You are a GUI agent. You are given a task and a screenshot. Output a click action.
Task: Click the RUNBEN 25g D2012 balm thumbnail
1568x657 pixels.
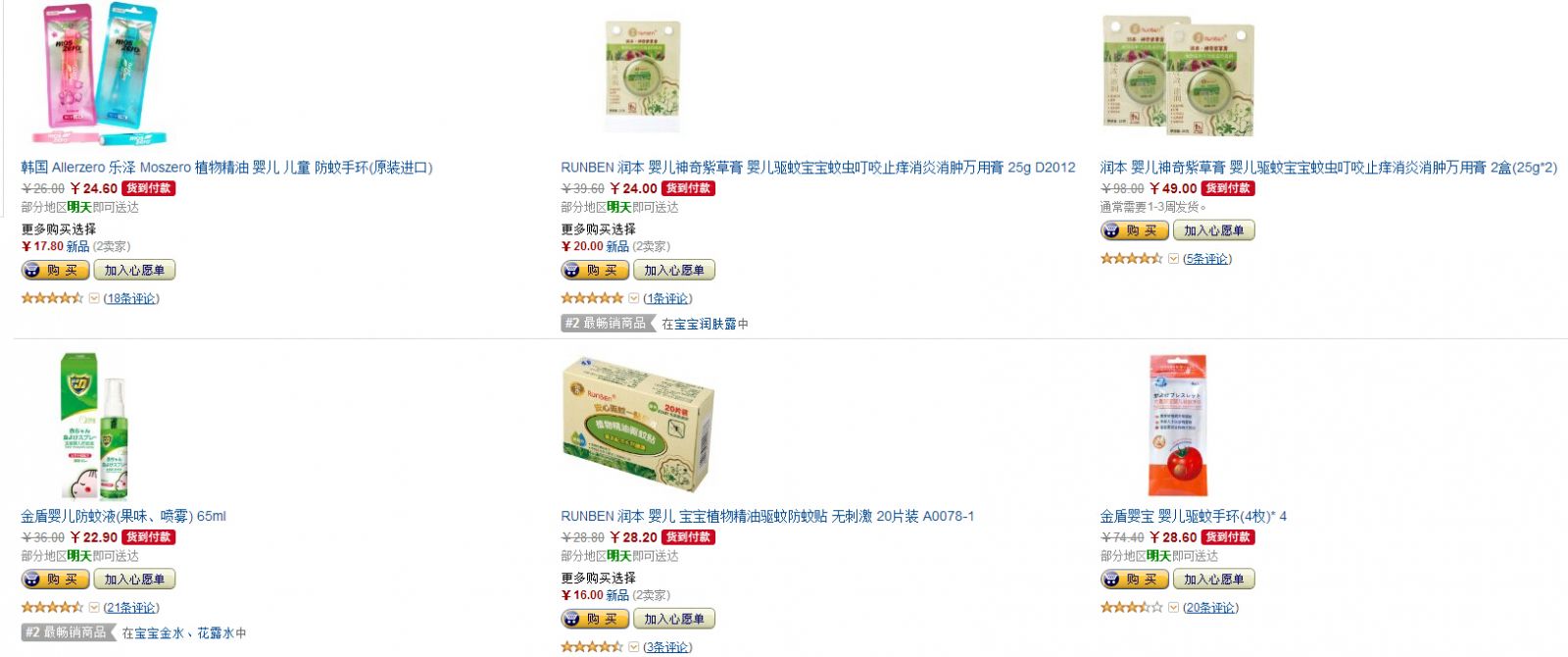tap(643, 76)
